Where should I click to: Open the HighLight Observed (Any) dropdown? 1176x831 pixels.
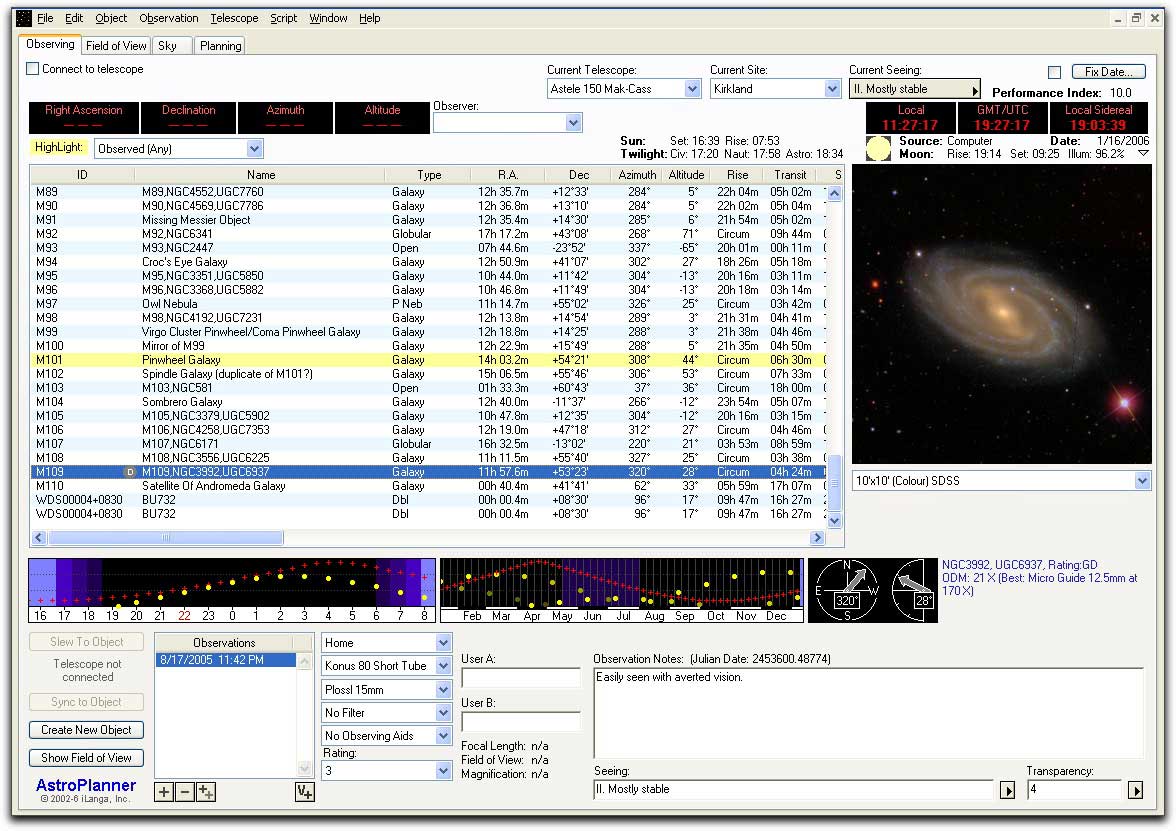coord(254,149)
